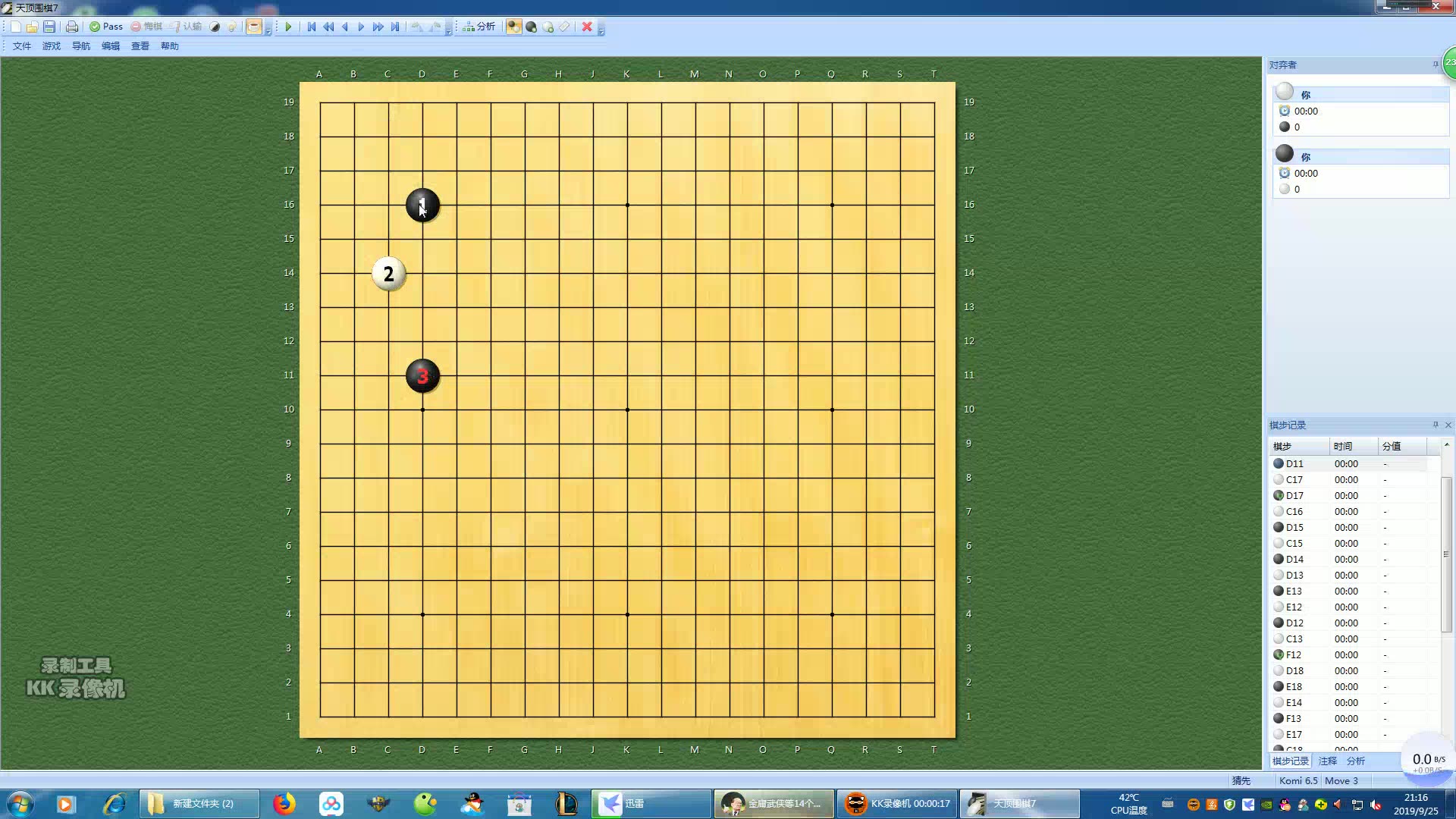Image resolution: width=1456 pixels, height=819 pixels.
Task: Click the save game disk icon
Action: [x=49, y=27]
